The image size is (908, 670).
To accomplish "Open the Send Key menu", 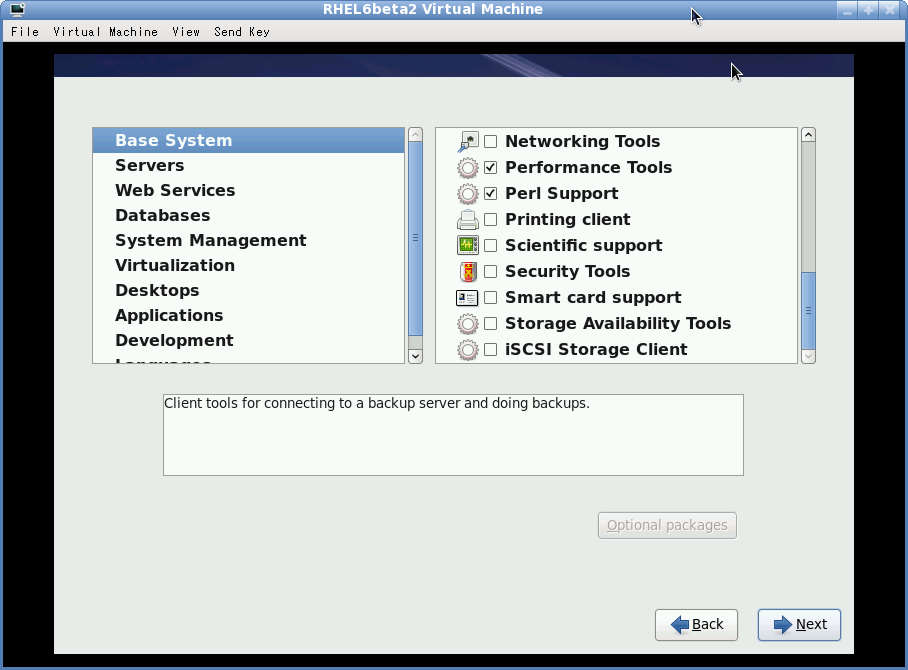I will click(x=242, y=32).
